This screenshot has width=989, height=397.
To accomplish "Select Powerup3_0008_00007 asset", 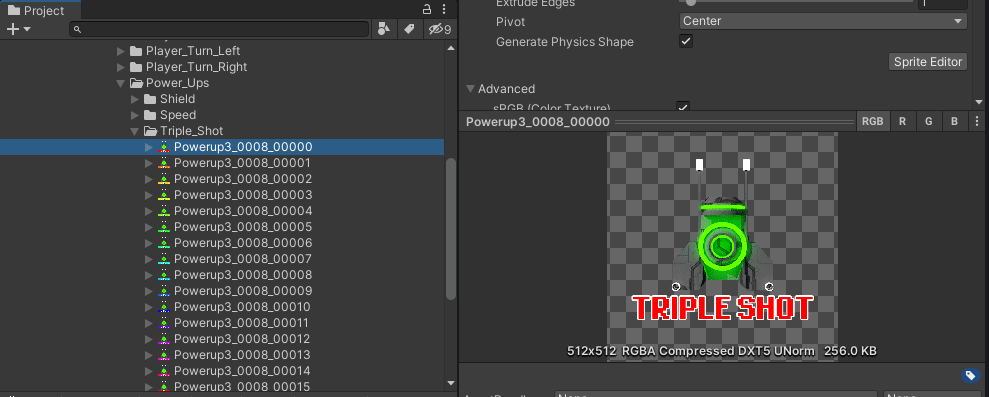I will (243, 259).
